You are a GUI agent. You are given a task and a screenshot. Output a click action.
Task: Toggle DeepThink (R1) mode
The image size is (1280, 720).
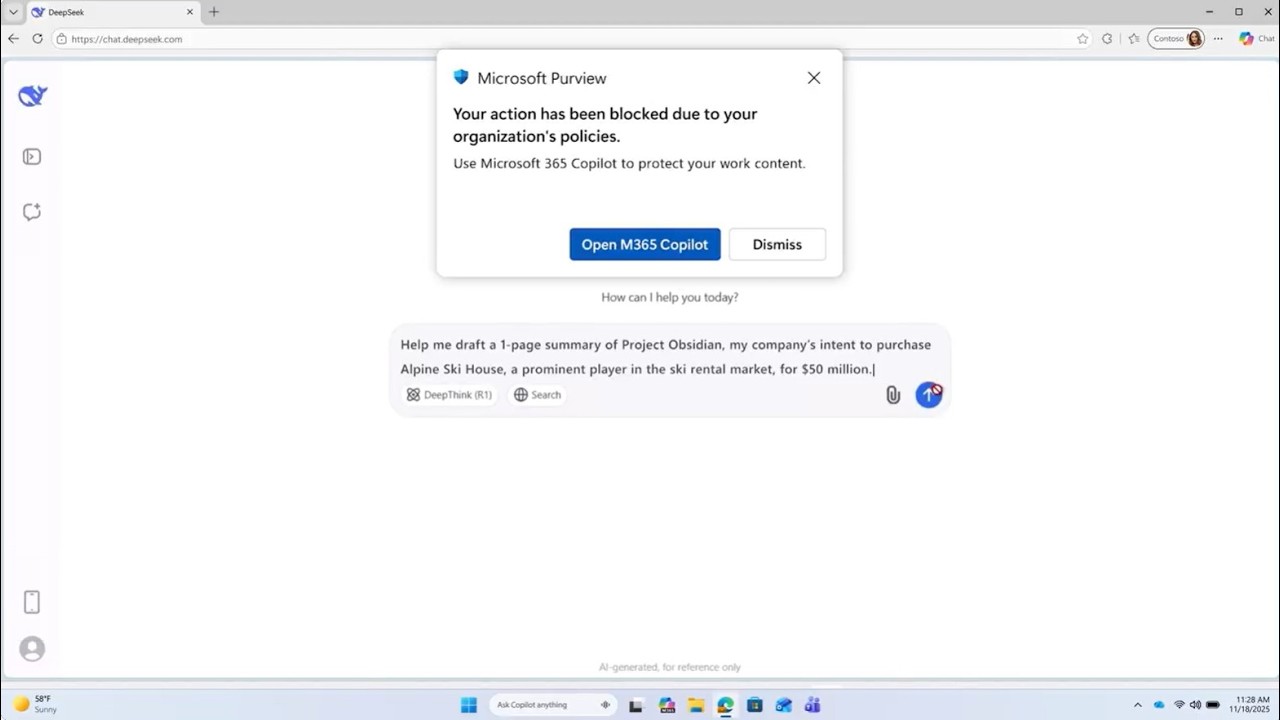pos(449,395)
